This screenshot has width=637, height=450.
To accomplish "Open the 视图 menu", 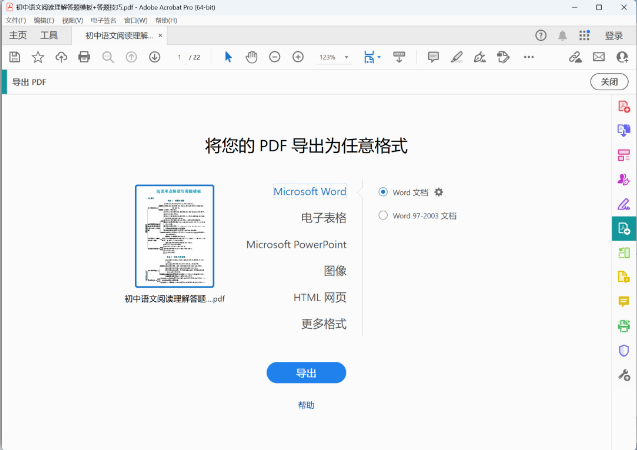I will pos(72,20).
